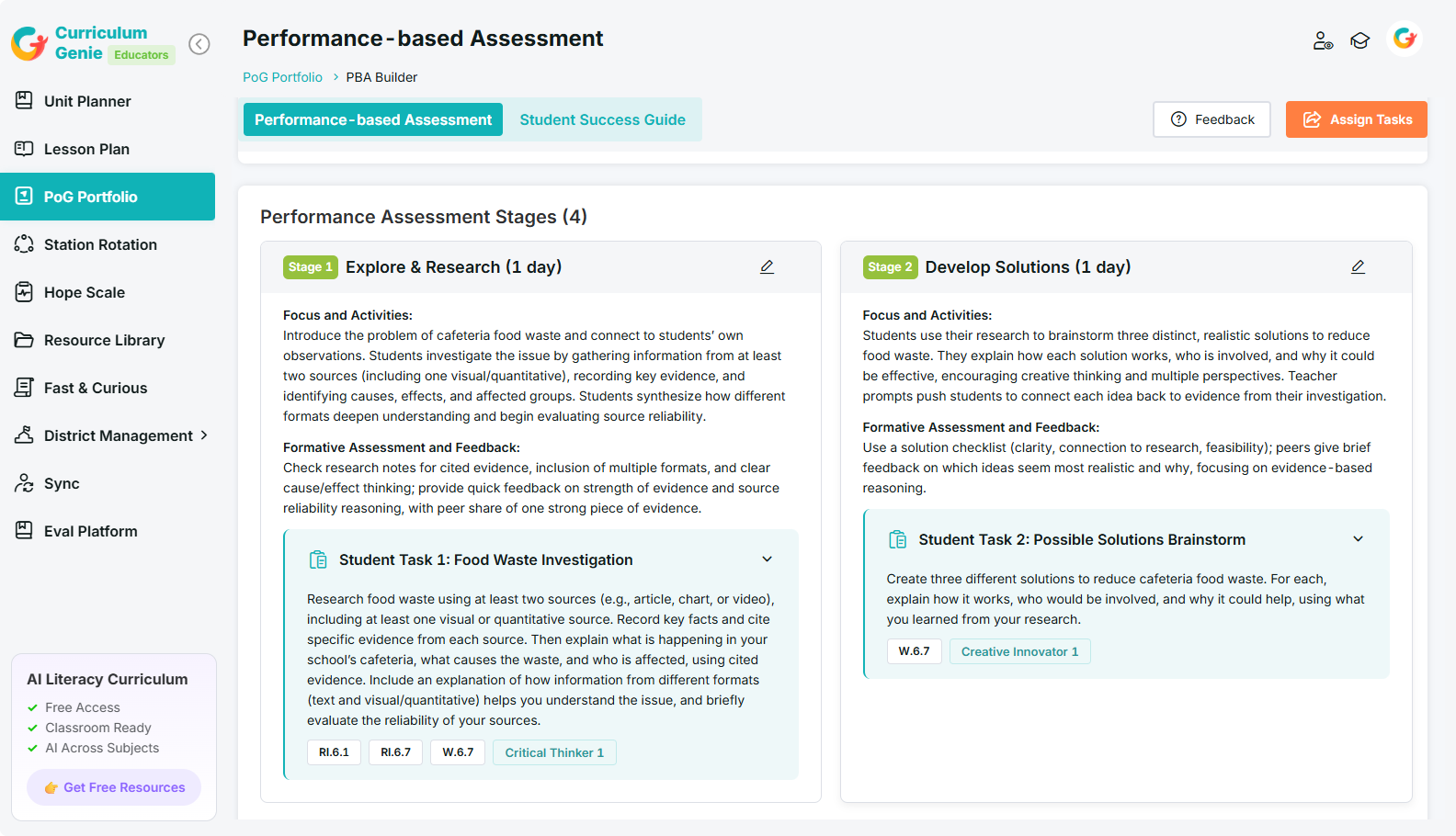Open the user settings icon in header
1456x836 pixels.
pos(1323,40)
